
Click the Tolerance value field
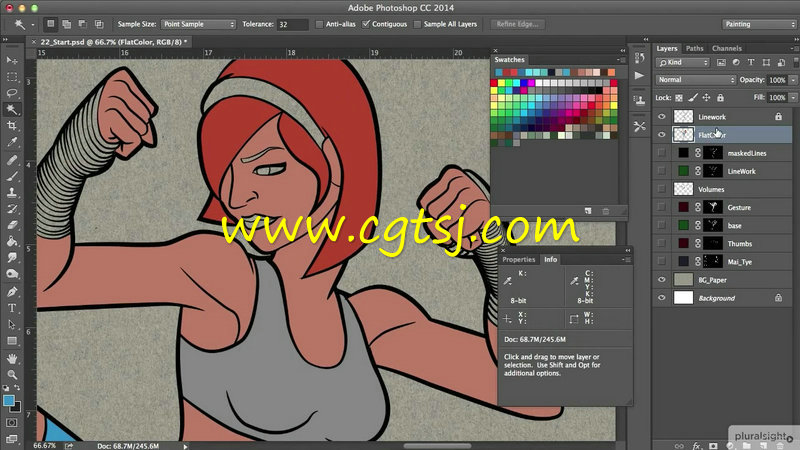[x=292, y=24]
